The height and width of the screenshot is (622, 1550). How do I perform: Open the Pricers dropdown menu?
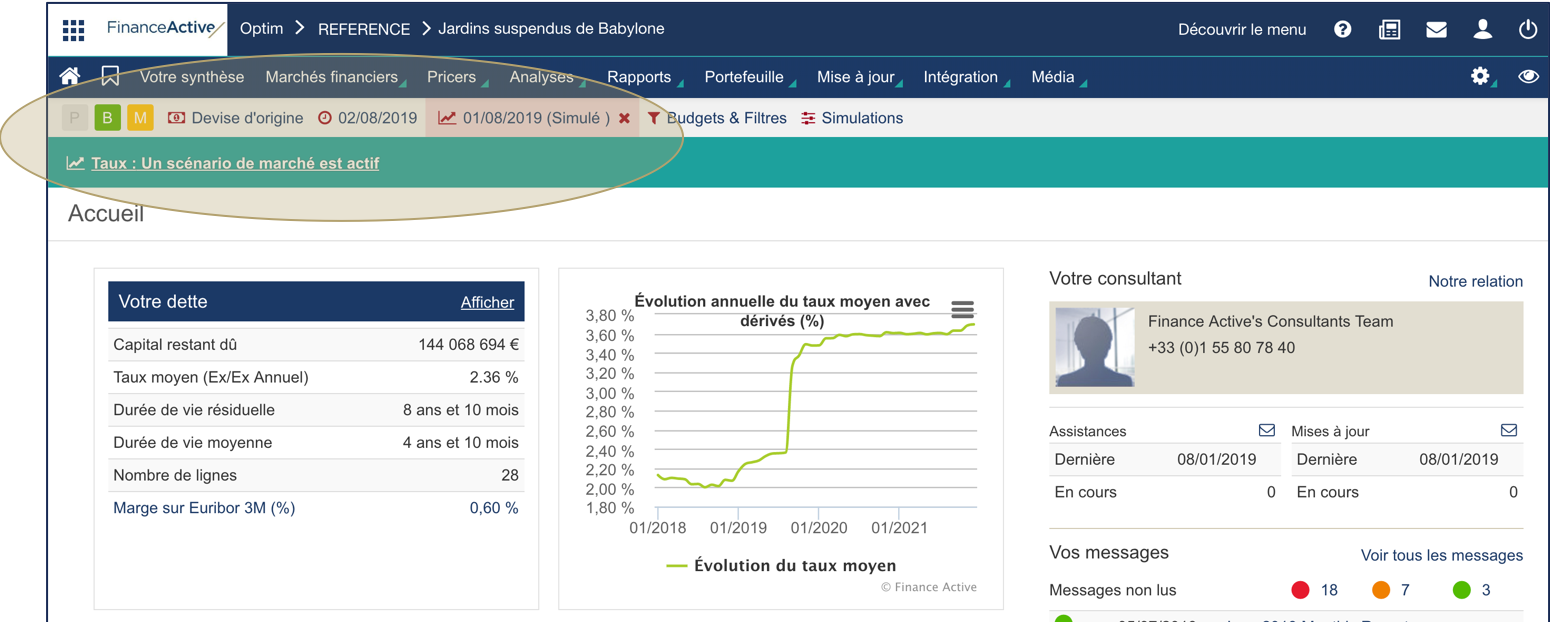453,76
